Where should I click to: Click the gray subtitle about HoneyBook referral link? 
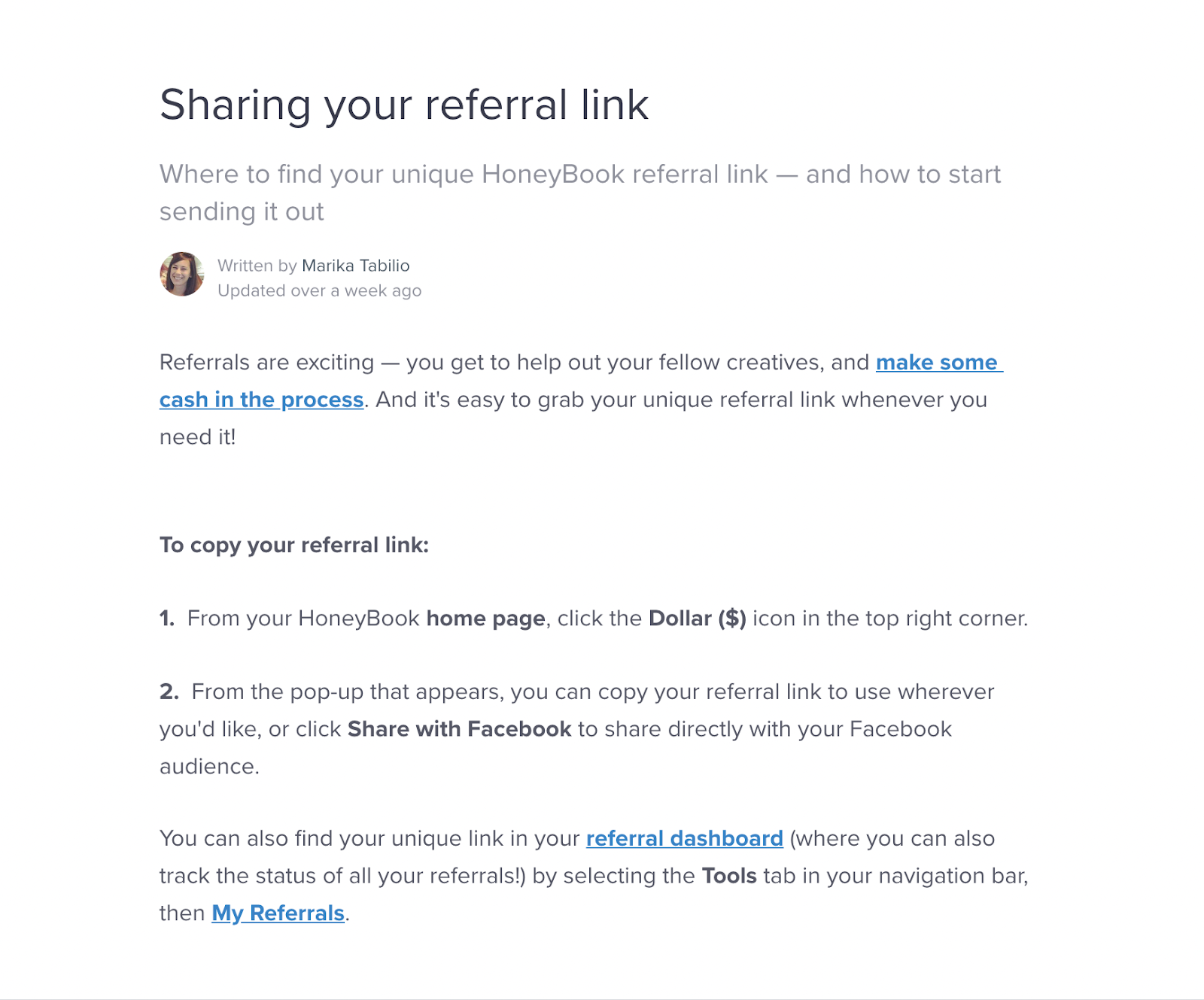coord(579,193)
